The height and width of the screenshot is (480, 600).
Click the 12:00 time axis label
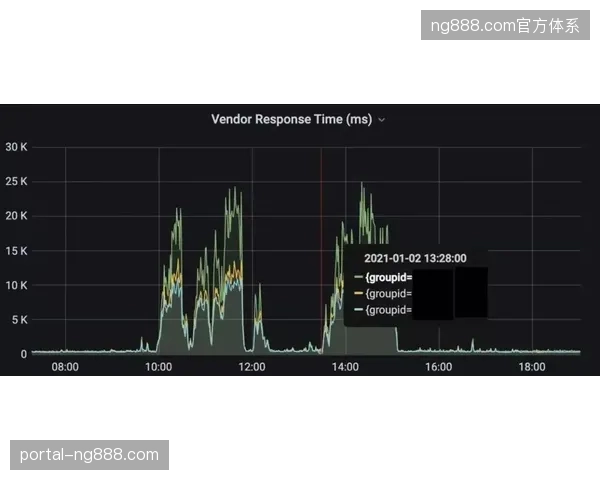click(x=252, y=367)
